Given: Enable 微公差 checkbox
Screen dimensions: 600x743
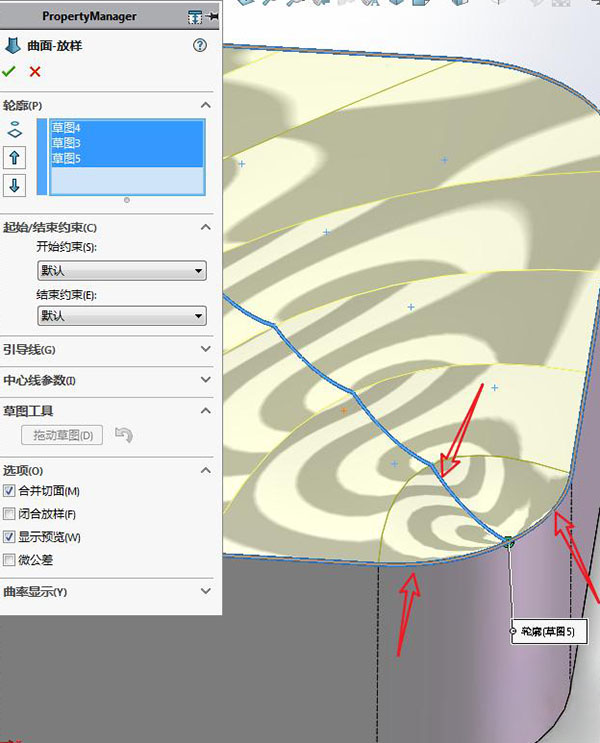Looking at the screenshot, I should tap(9, 560).
